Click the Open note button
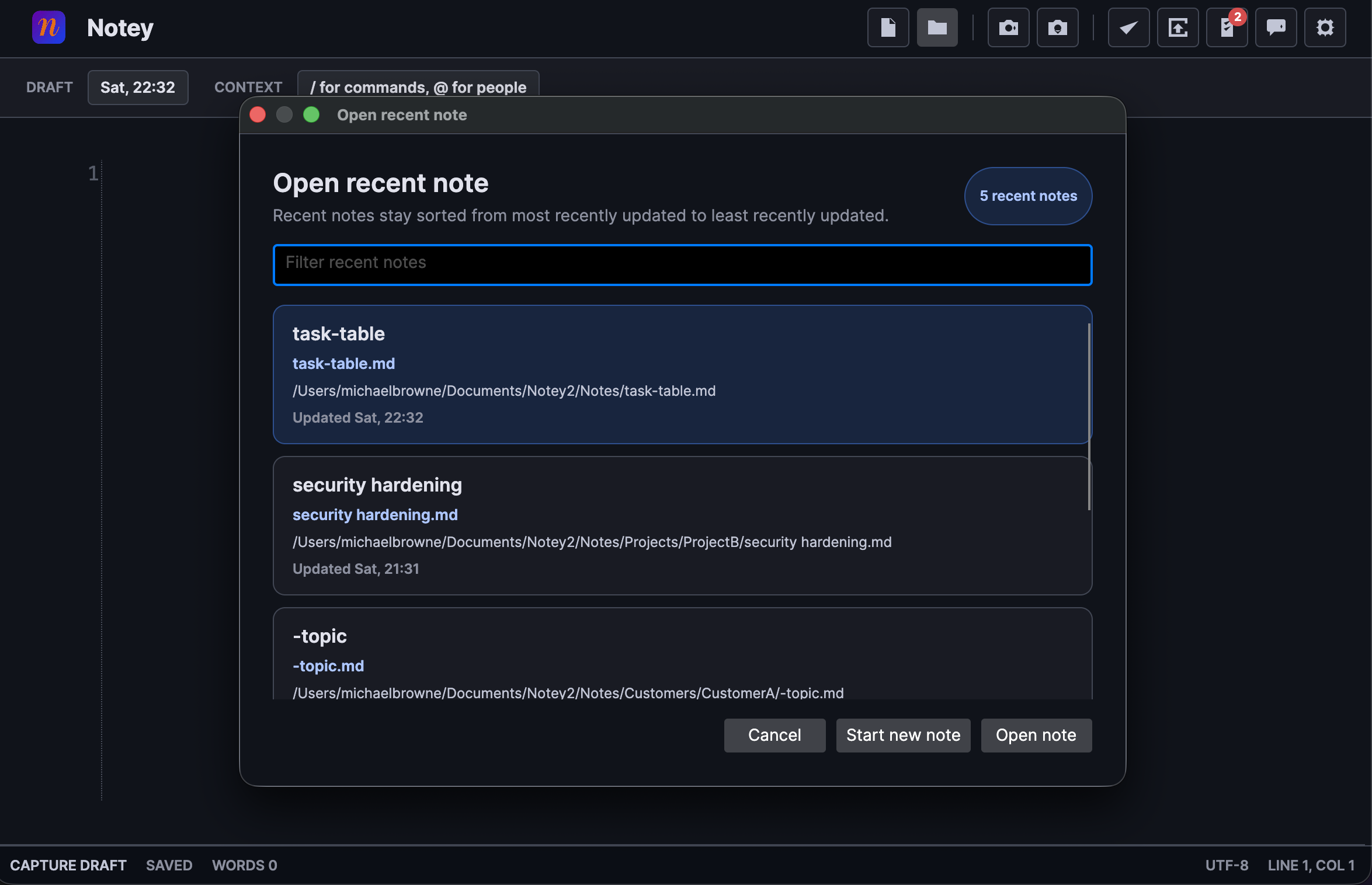1372x885 pixels. click(1036, 735)
